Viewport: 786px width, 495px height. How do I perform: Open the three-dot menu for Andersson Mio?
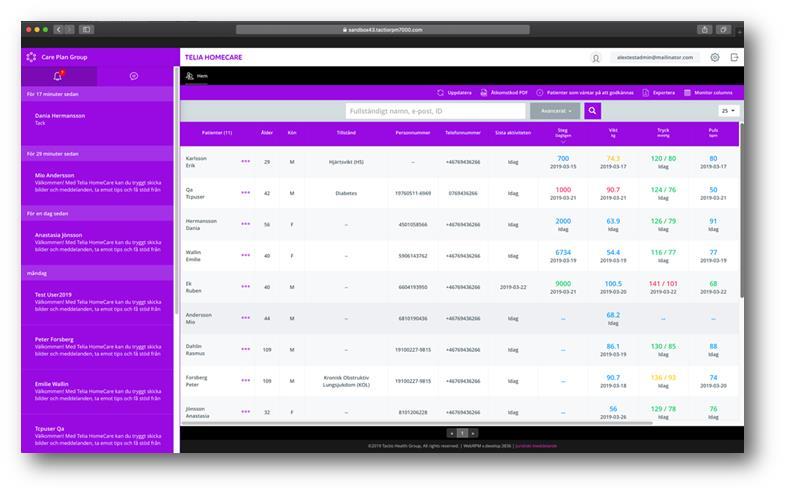point(246,317)
